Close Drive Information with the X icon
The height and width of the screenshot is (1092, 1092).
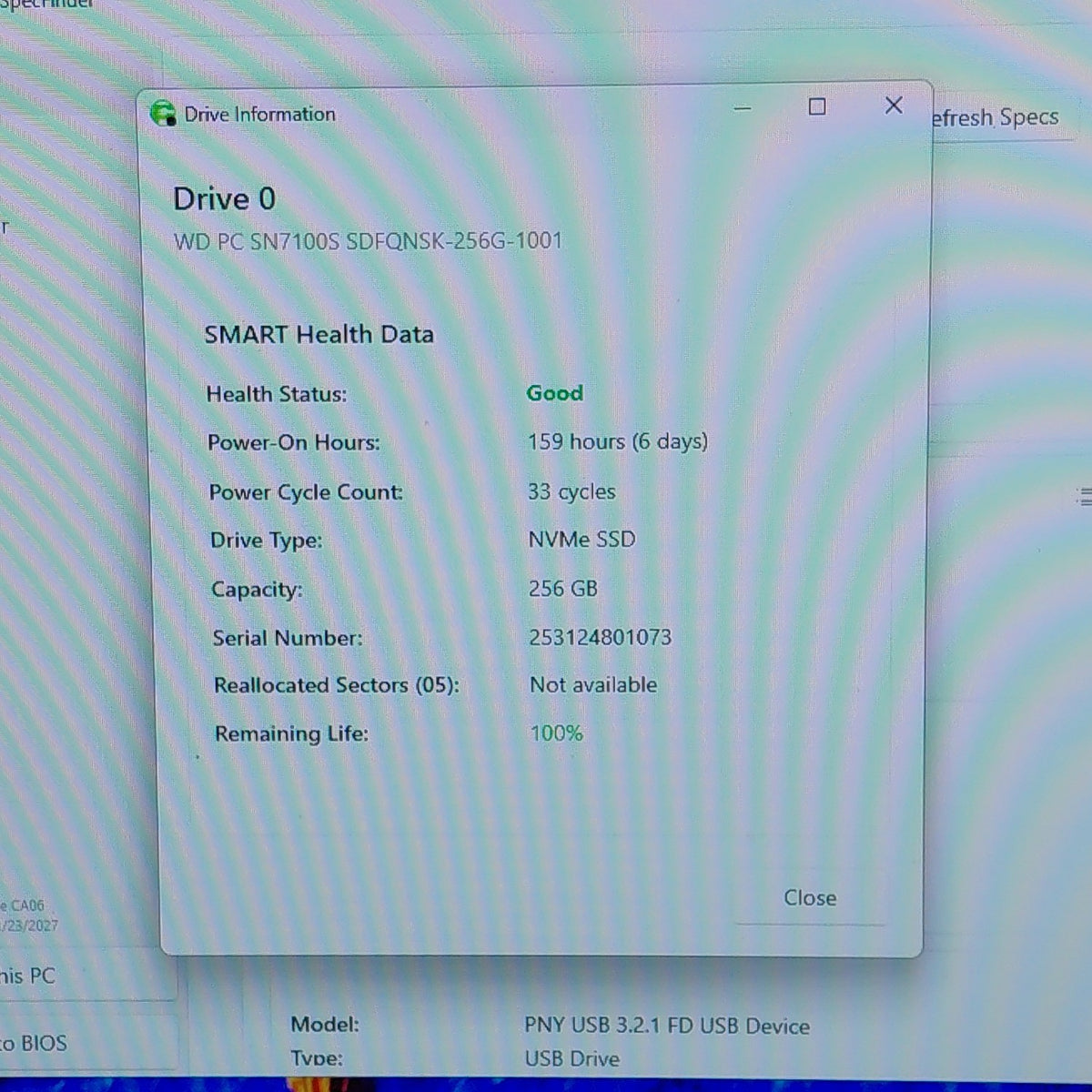coord(894,106)
